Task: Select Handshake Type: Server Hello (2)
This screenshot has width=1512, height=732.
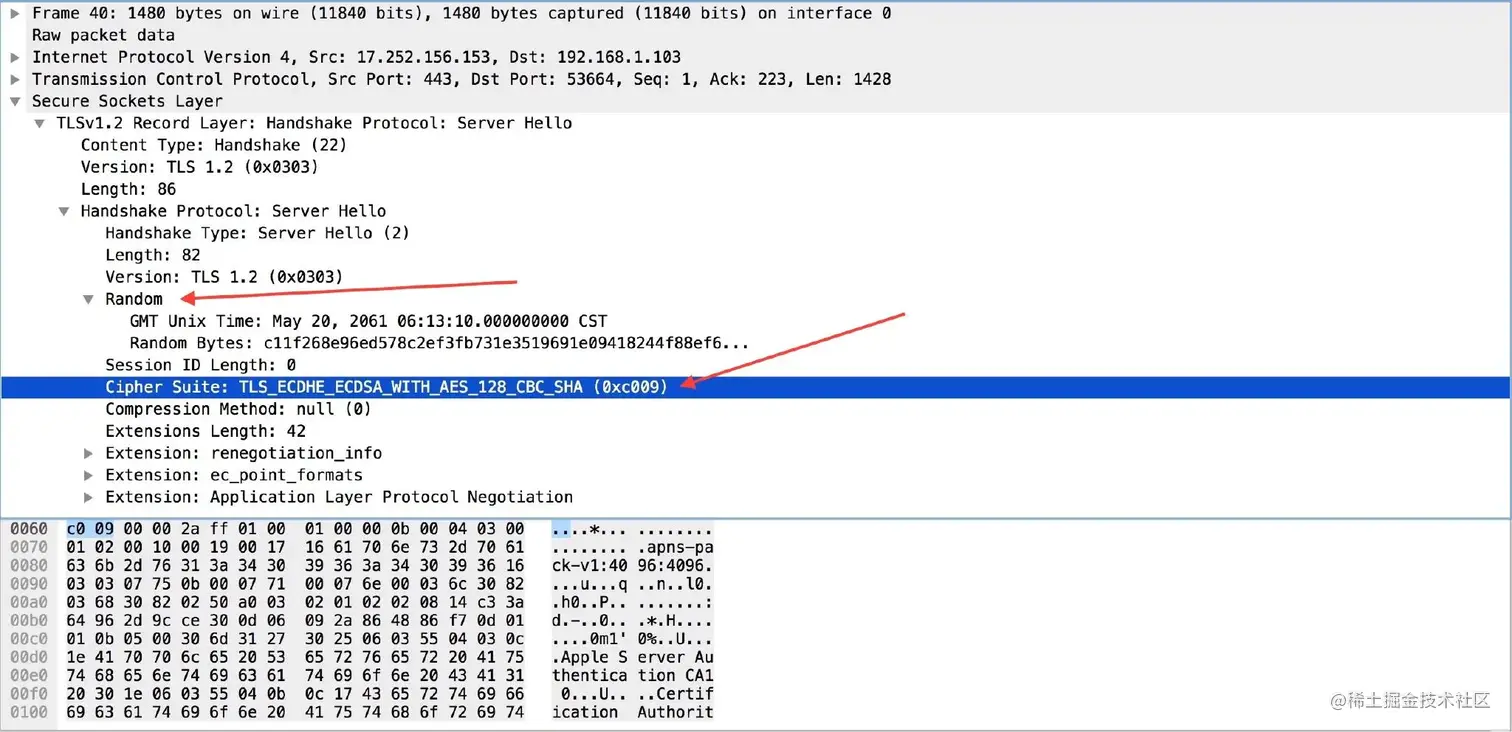Action: point(756,233)
